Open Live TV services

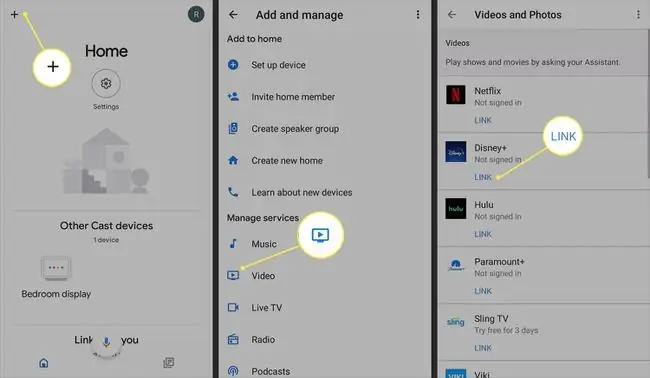point(267,308)
